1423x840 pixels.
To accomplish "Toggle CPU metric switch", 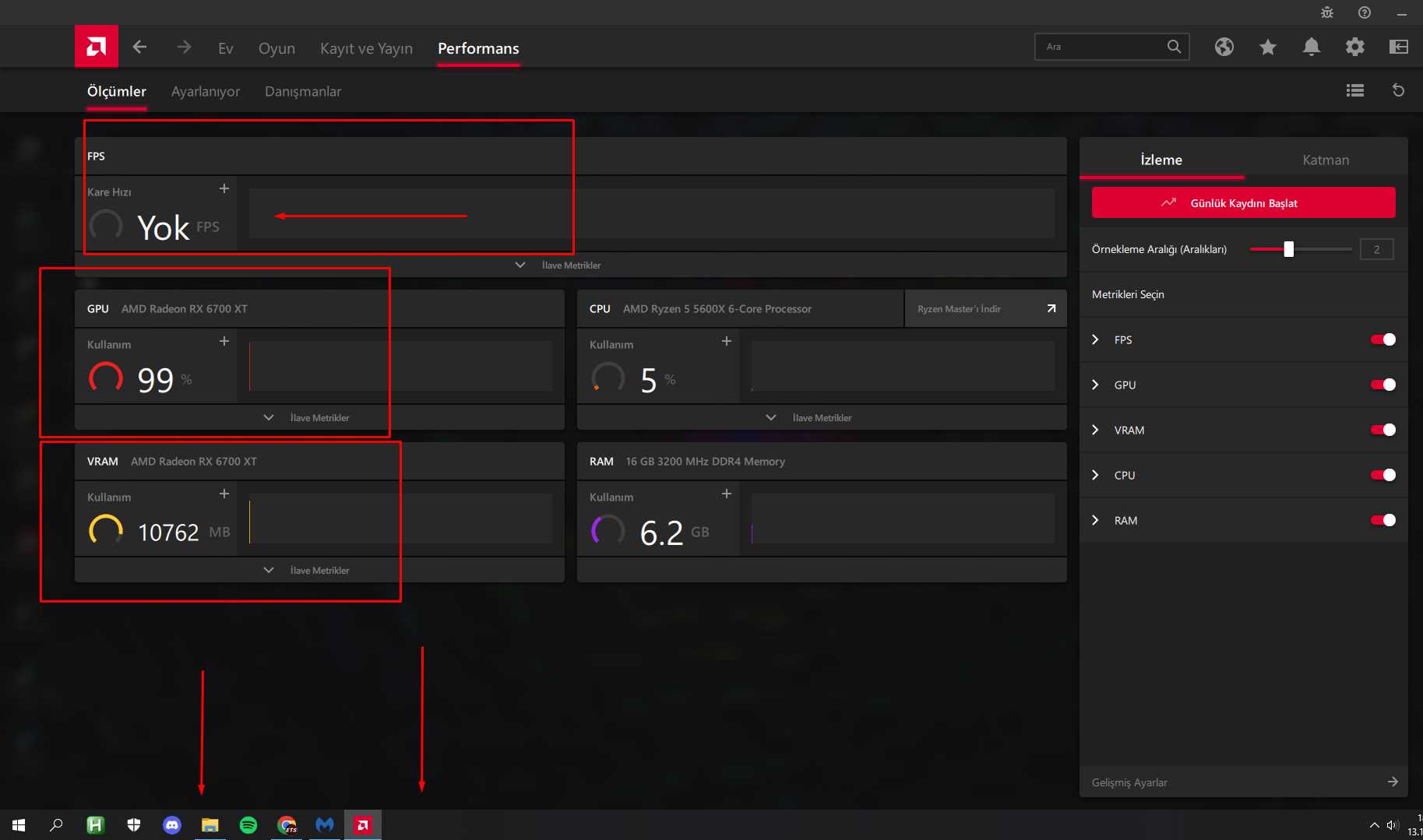I will 1383,475.
